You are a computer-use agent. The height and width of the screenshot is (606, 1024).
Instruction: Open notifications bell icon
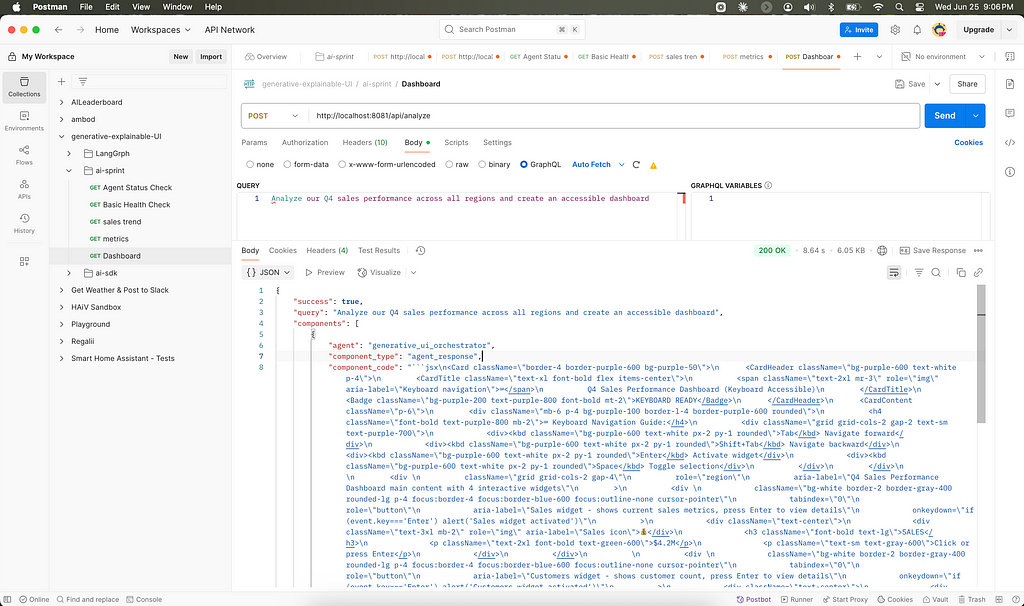click(x=917, y=29)
